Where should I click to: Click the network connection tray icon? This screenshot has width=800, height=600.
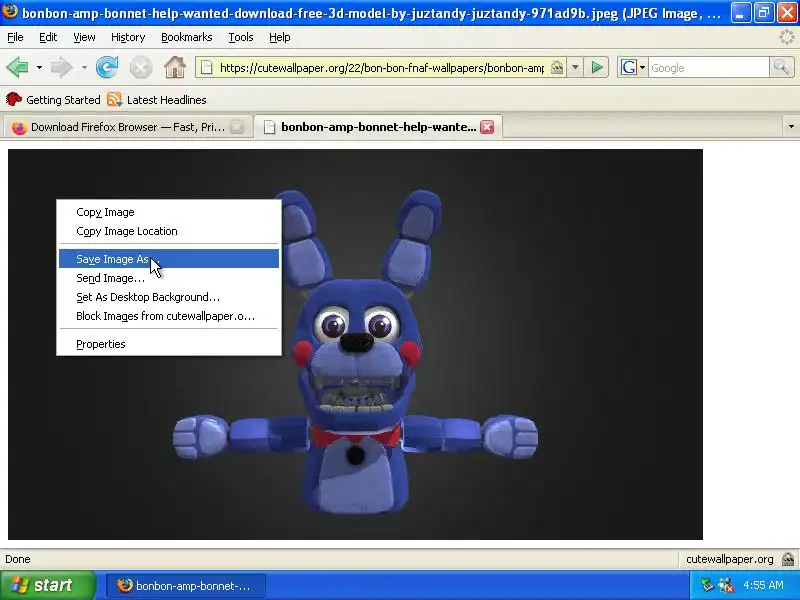click(726, 585)
